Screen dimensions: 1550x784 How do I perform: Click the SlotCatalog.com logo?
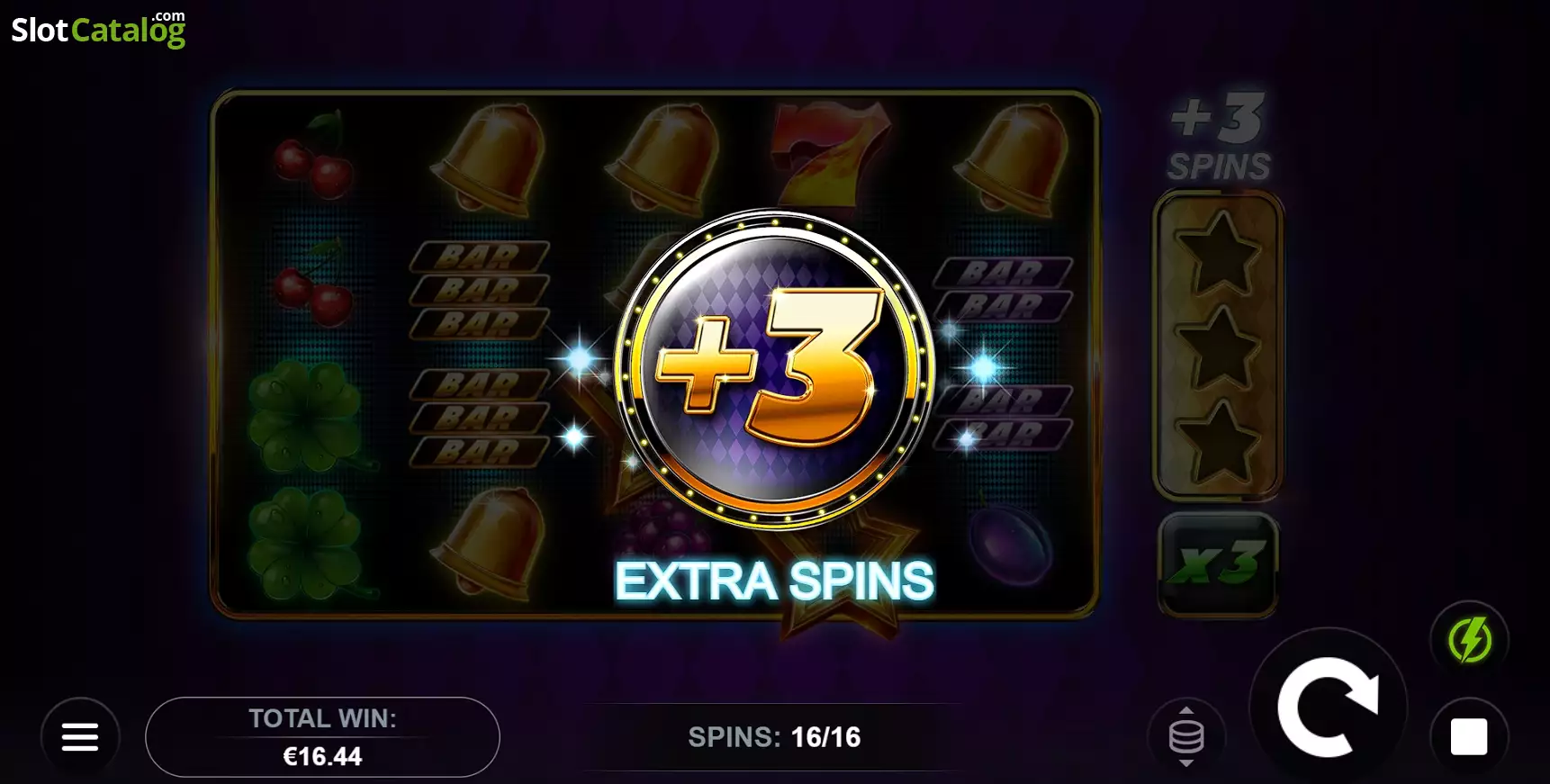click(98, 29)
